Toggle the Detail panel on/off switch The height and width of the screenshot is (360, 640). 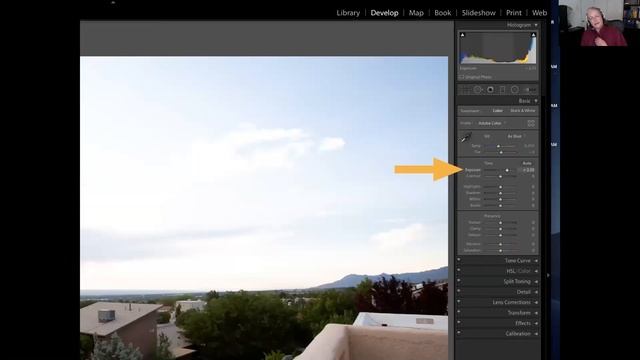(459, 291)
